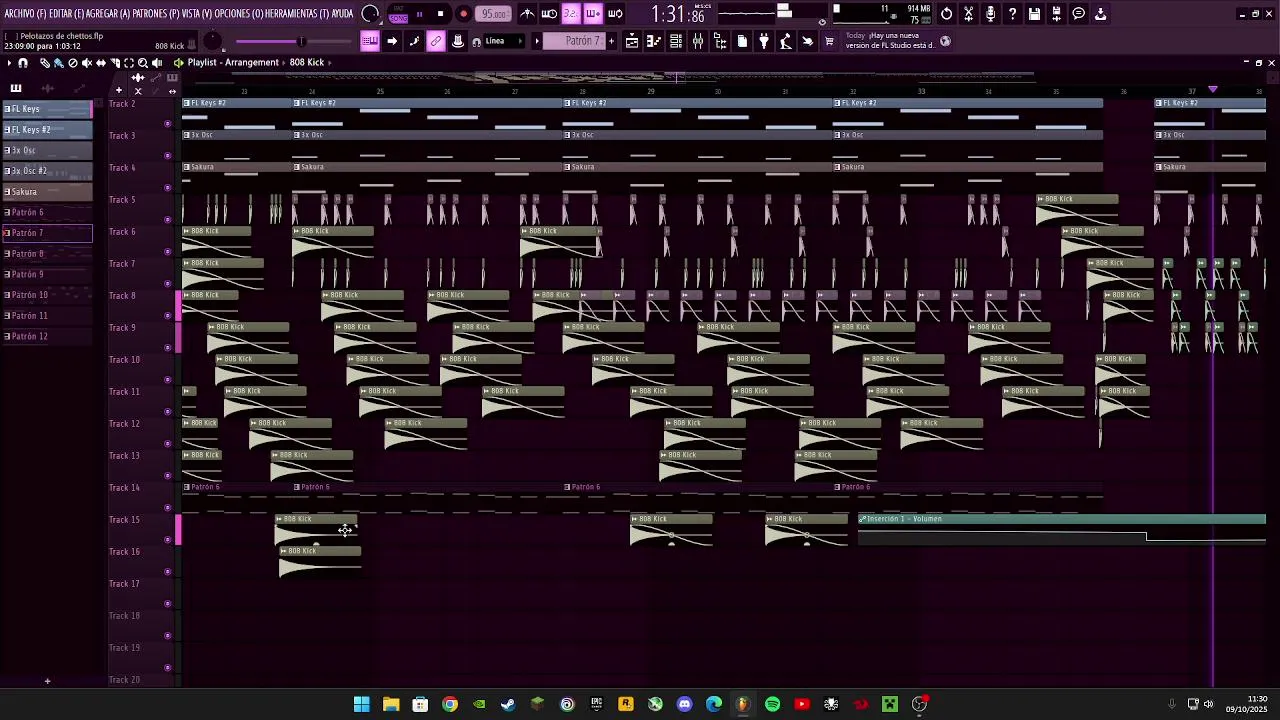The image size is (1280, 720).
Task: Toggle wait for input before recording
Action: pyautogui.click(x=549, y=14)
